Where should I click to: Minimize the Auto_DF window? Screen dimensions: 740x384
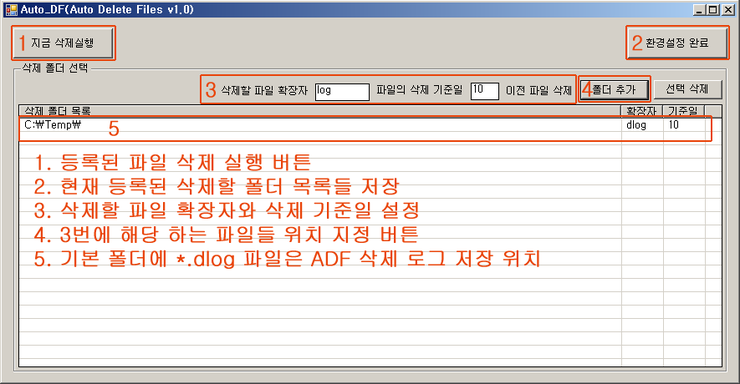[700, 10]
